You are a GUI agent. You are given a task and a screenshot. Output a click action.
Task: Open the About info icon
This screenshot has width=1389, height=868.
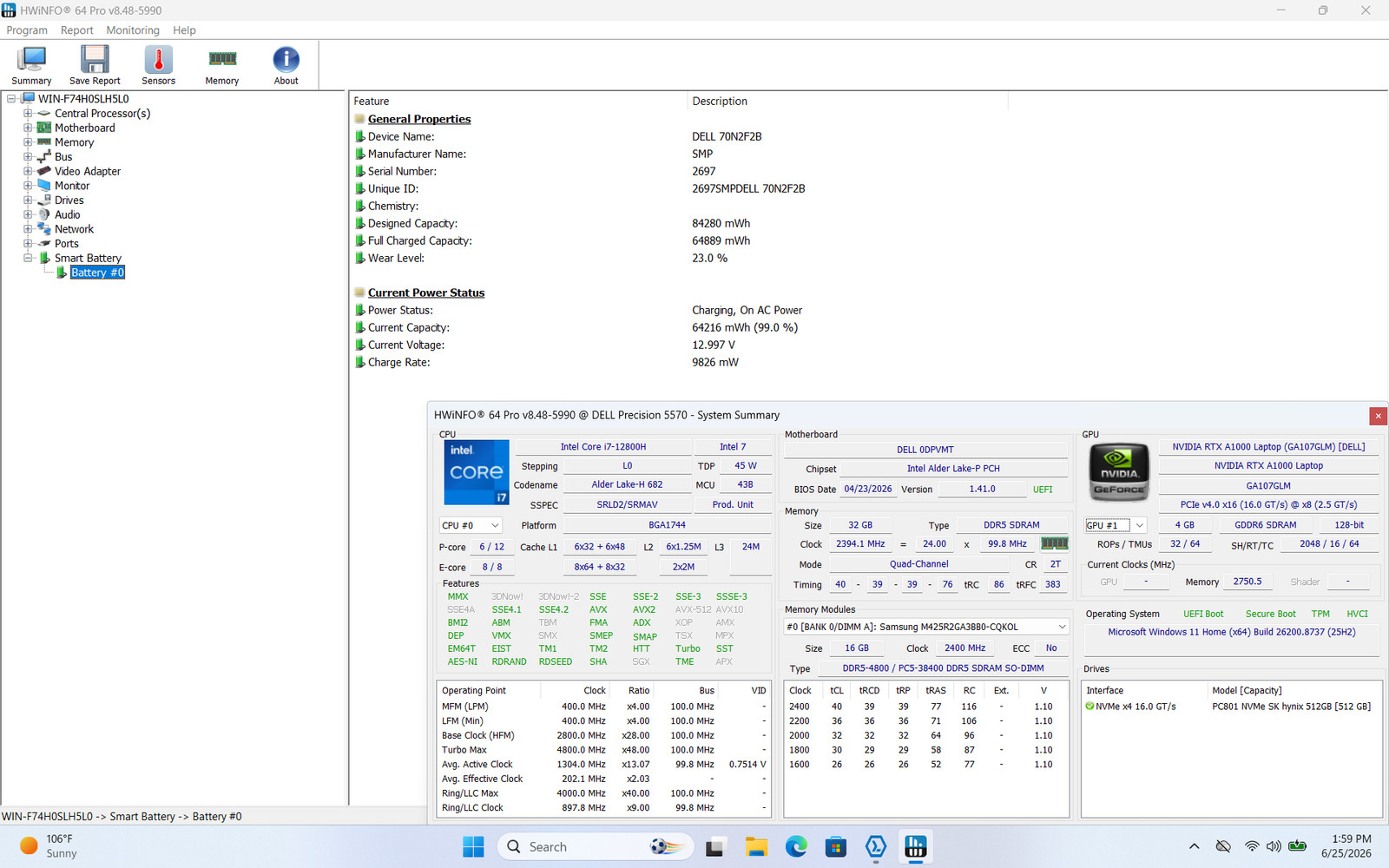286,65
